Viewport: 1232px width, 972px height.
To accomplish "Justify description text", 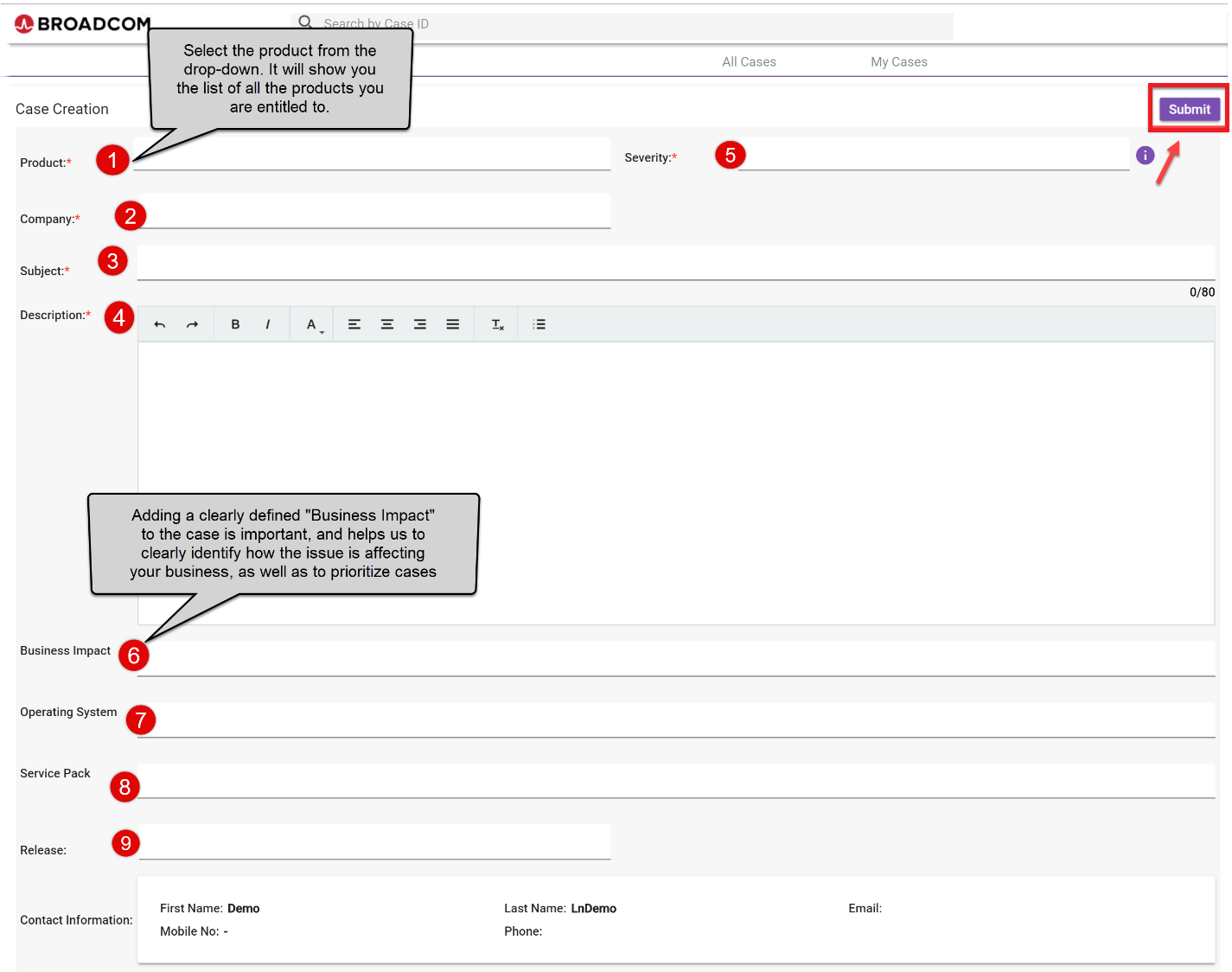I will [453, 324].
